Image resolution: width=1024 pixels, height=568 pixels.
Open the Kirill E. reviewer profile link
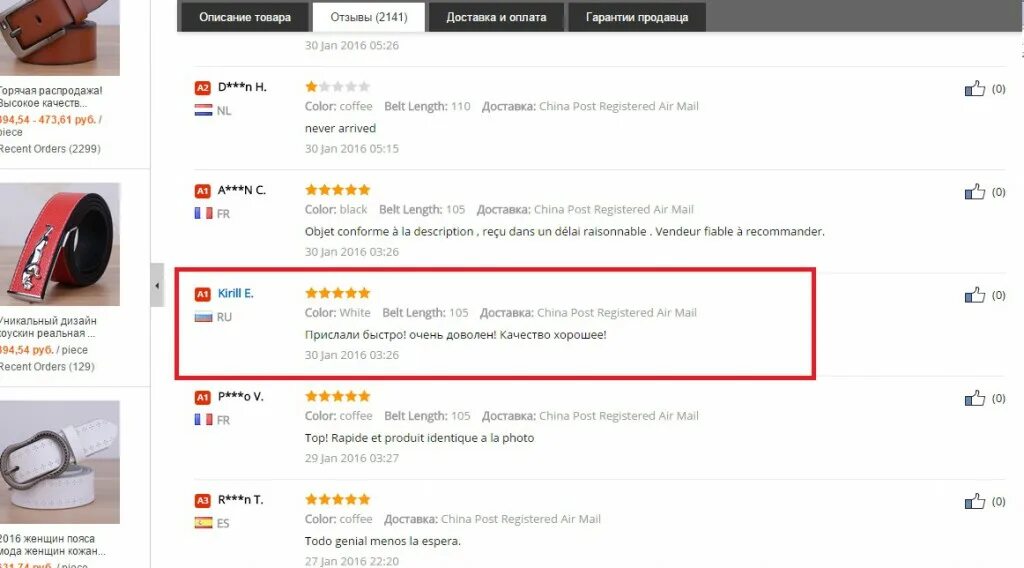[235, 293]
